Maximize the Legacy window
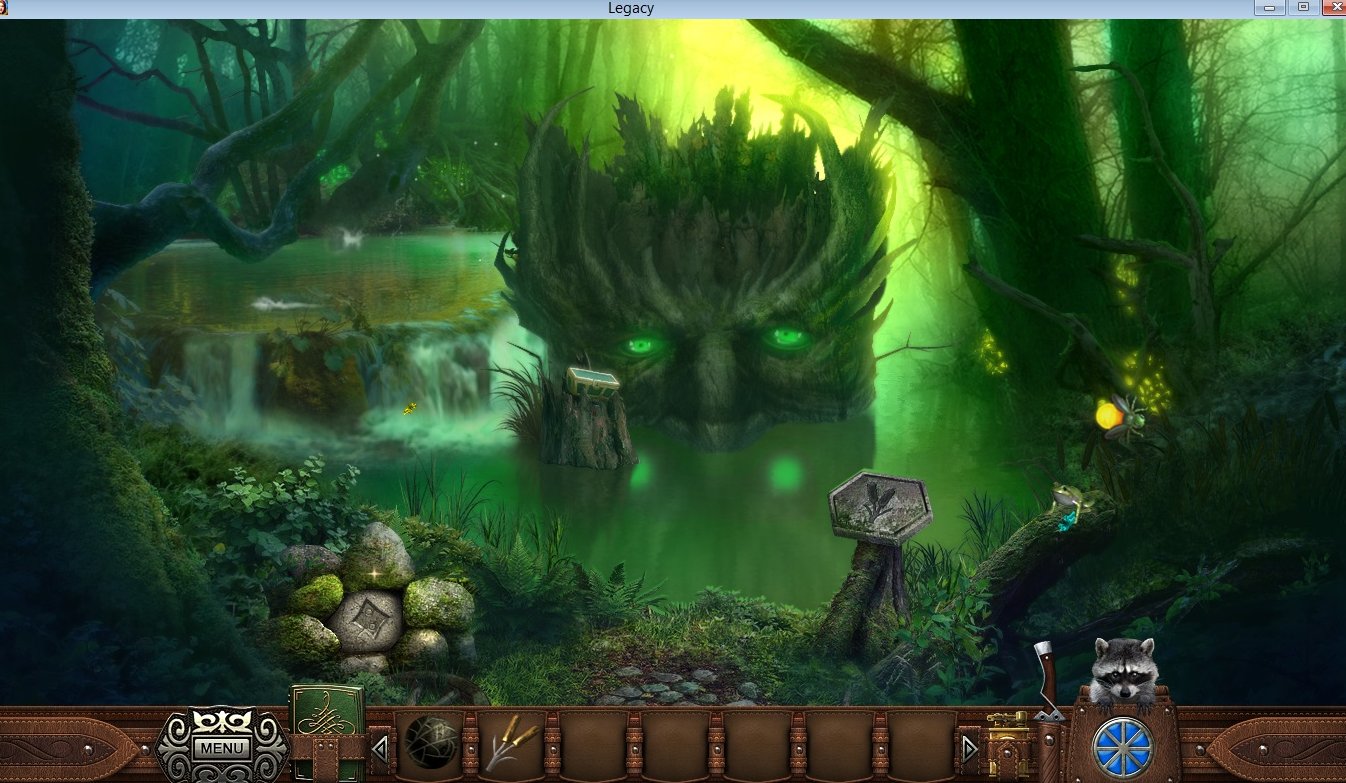Screen dimensions: 1346x783 [1303, 7]
